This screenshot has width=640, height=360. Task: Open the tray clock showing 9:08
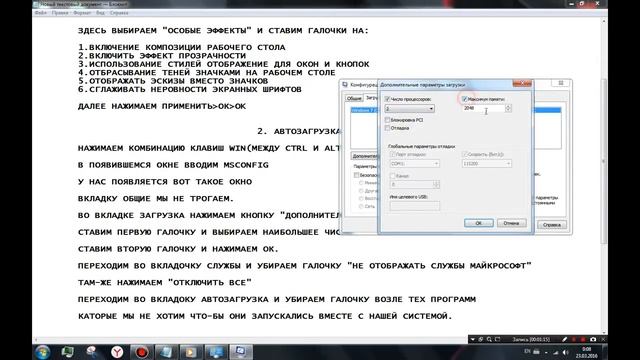[x=587, y=352]
